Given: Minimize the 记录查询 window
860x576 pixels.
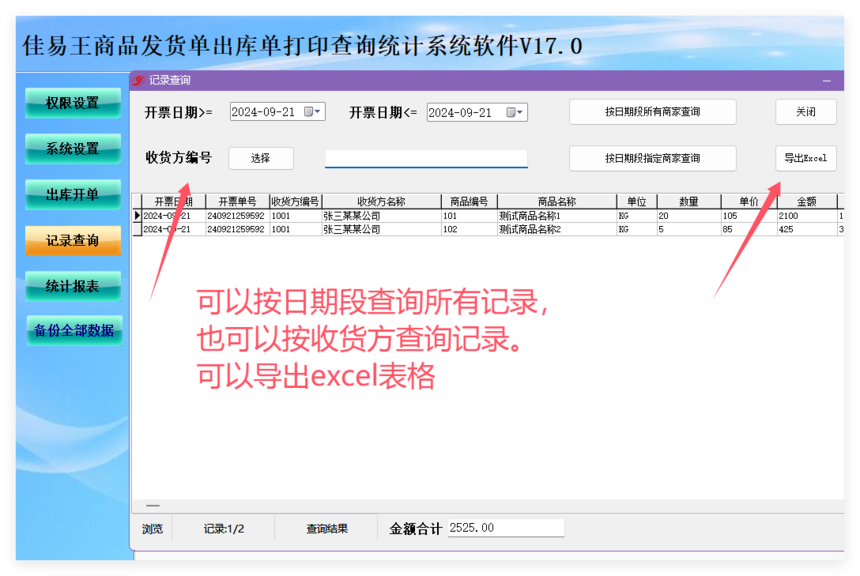Looking at the screenshot, I should click(827, 81).
